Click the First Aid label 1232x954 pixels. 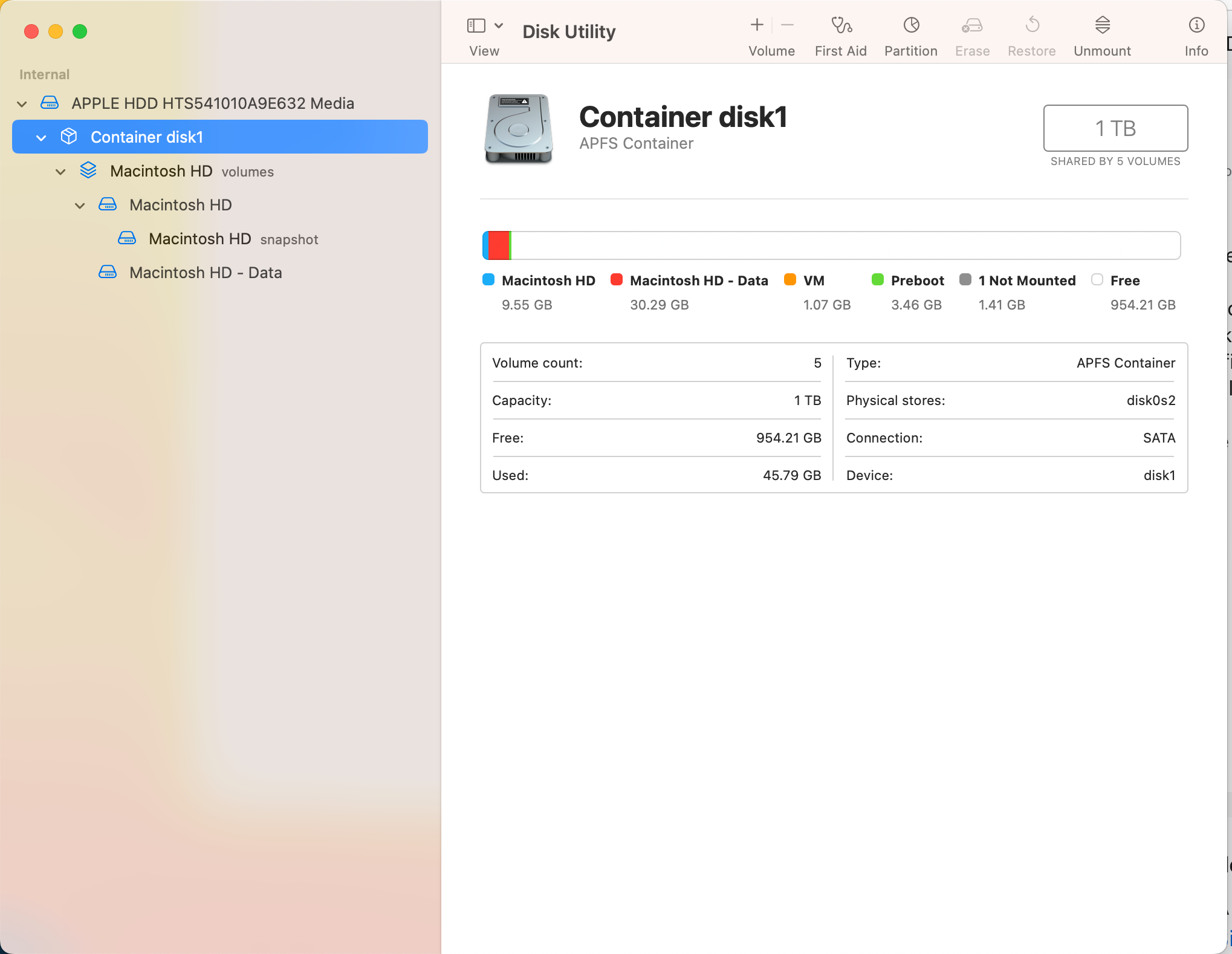841,51
